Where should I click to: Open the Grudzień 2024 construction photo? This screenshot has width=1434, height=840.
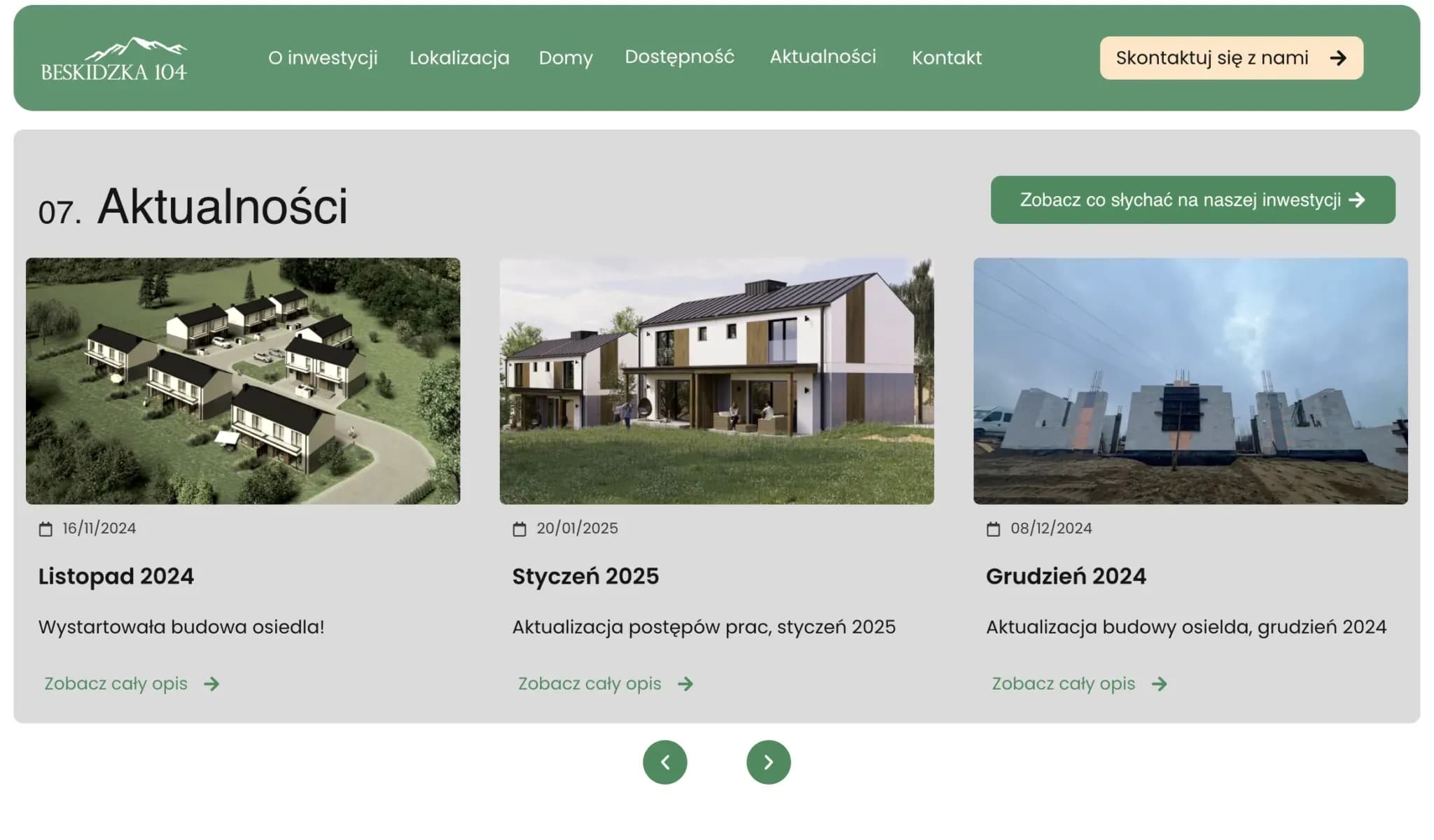(1190, 381)
